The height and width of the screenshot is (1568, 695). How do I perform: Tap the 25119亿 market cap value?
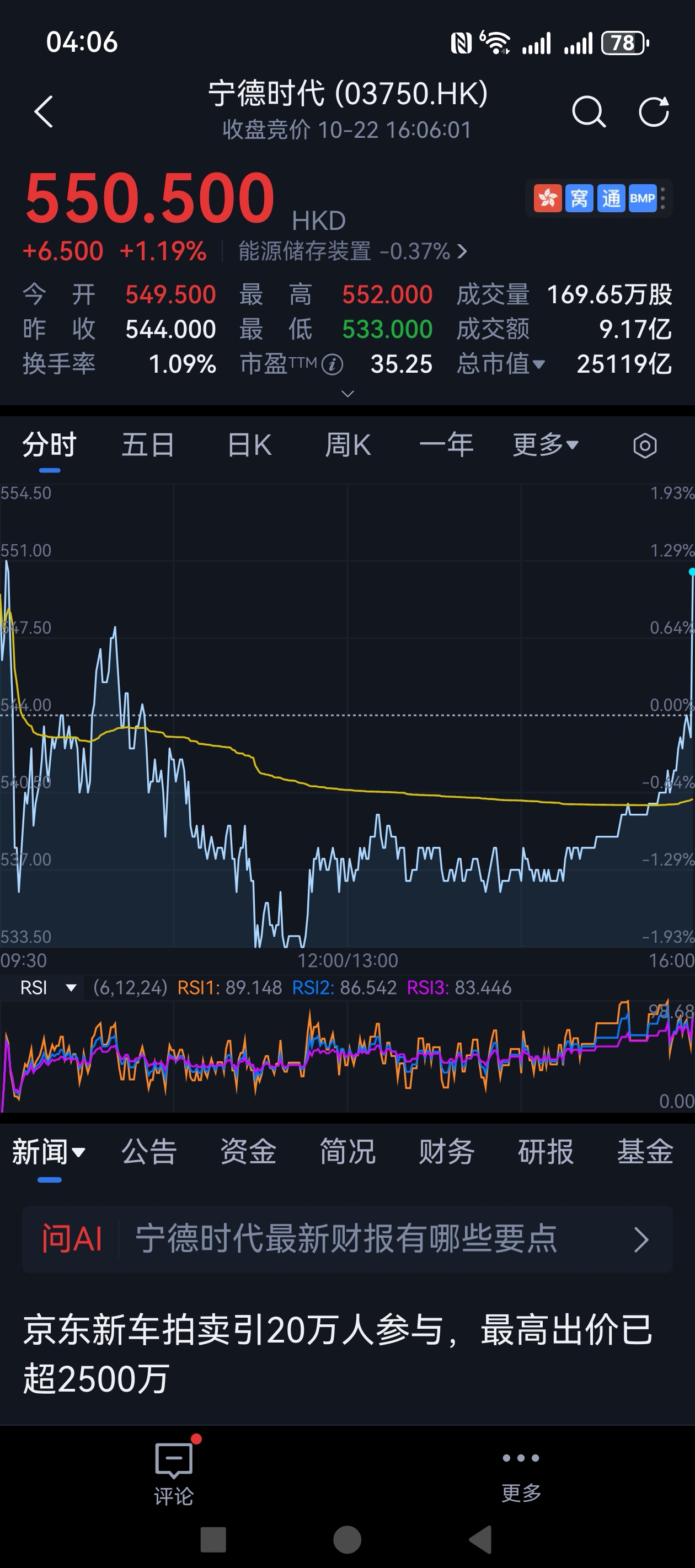(x=624, y=364)
